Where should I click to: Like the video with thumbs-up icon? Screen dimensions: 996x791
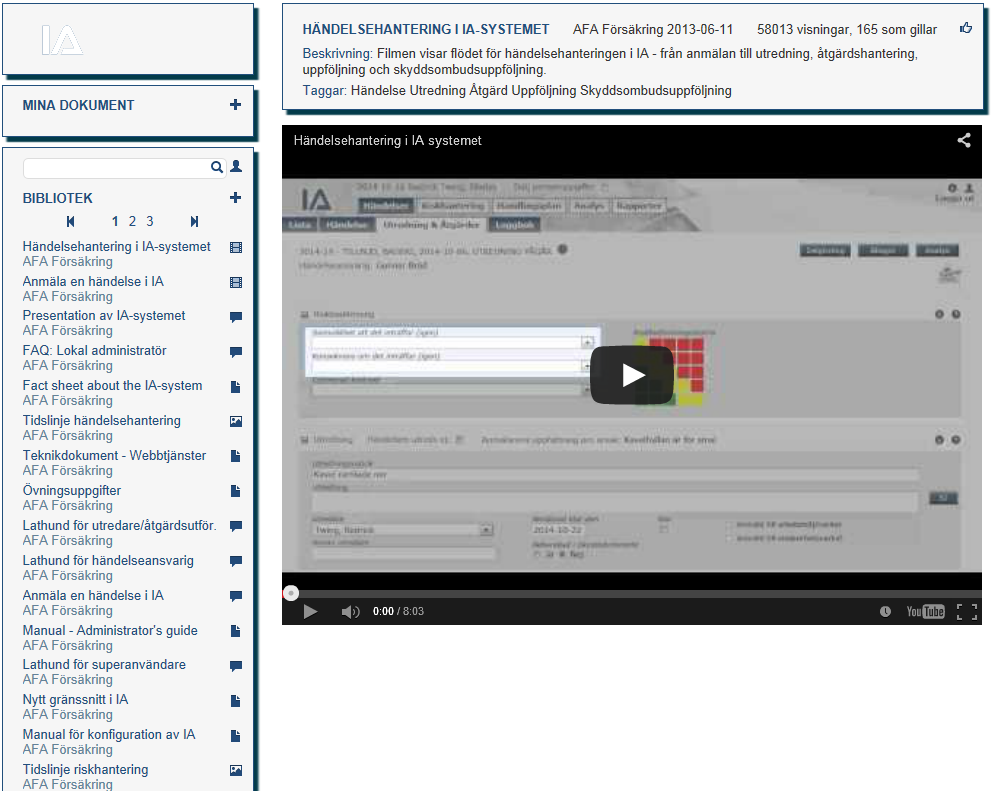pyautogui.click(x=966, y=28)
